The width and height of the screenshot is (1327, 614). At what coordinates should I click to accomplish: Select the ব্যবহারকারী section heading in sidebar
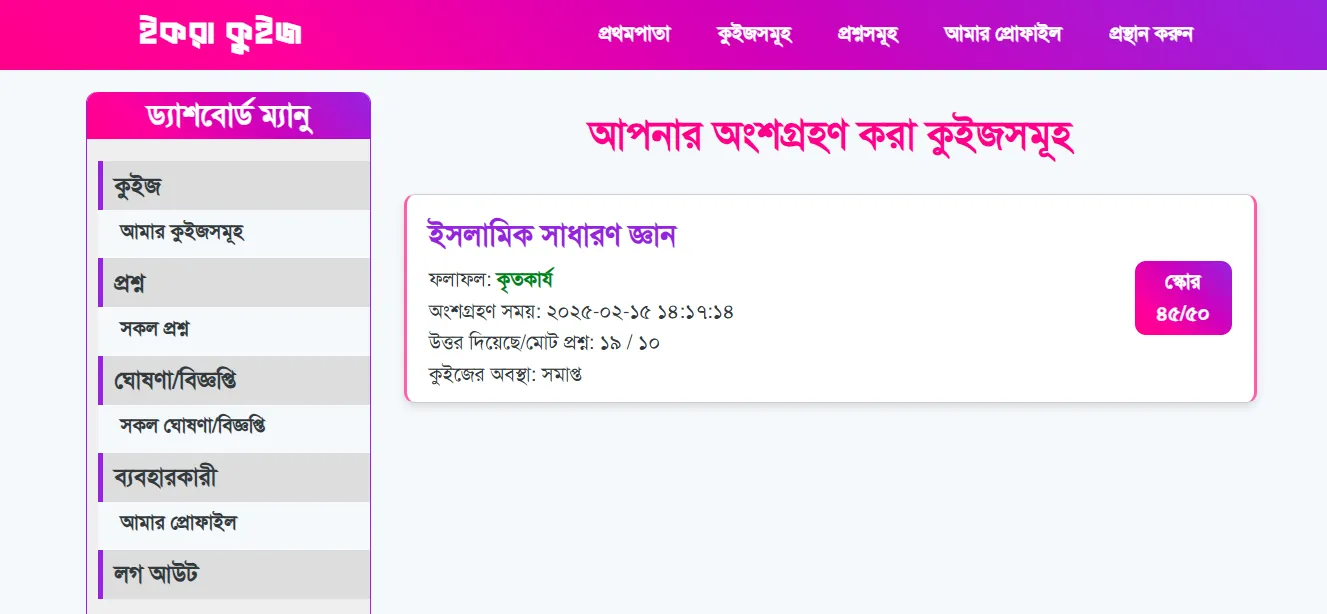pos(165,477)
